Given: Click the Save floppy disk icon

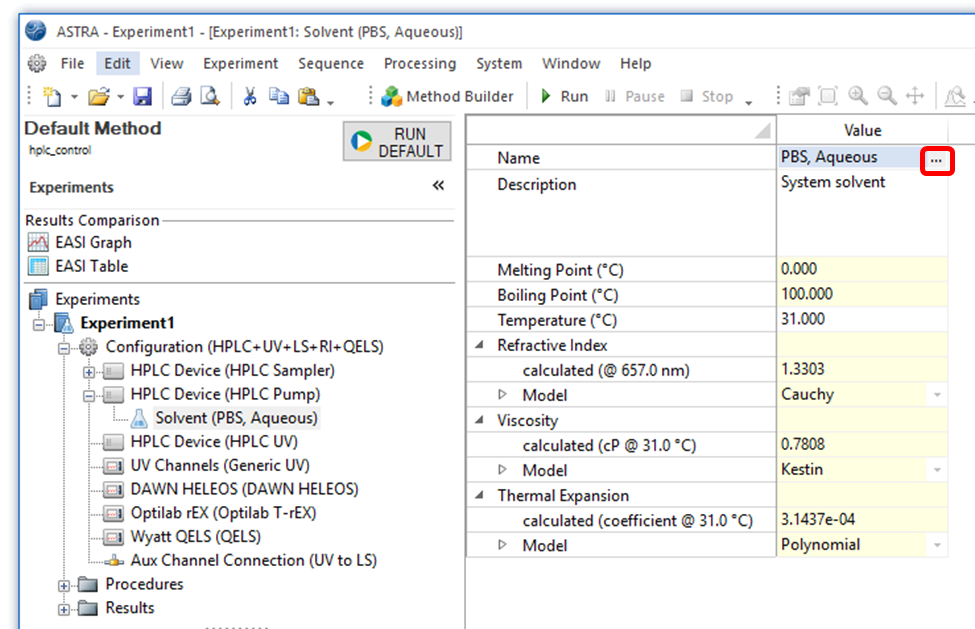Looking at the screenshot, I should coord(142,96).
